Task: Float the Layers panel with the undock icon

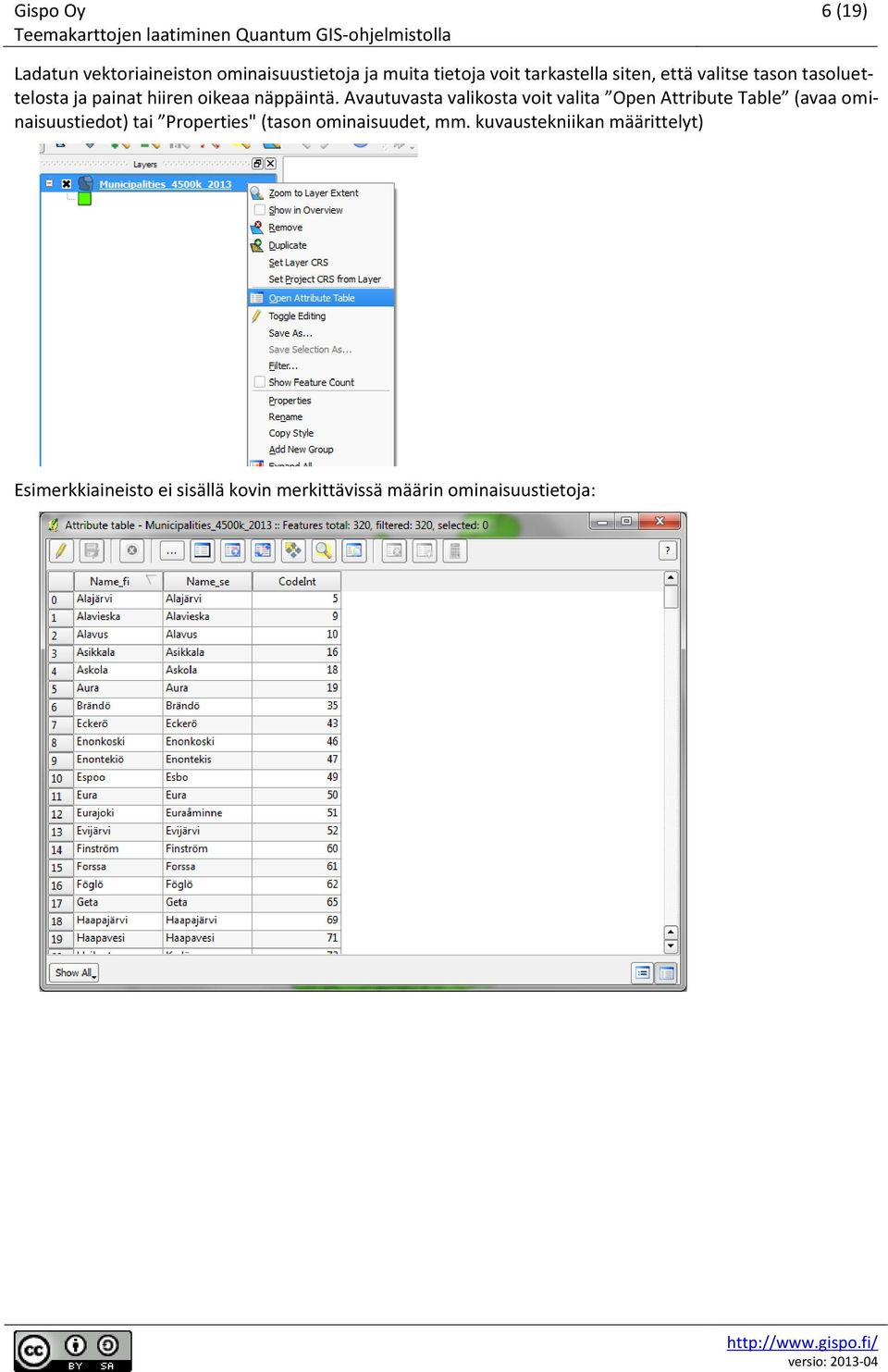Action: (x=257, y=164)
